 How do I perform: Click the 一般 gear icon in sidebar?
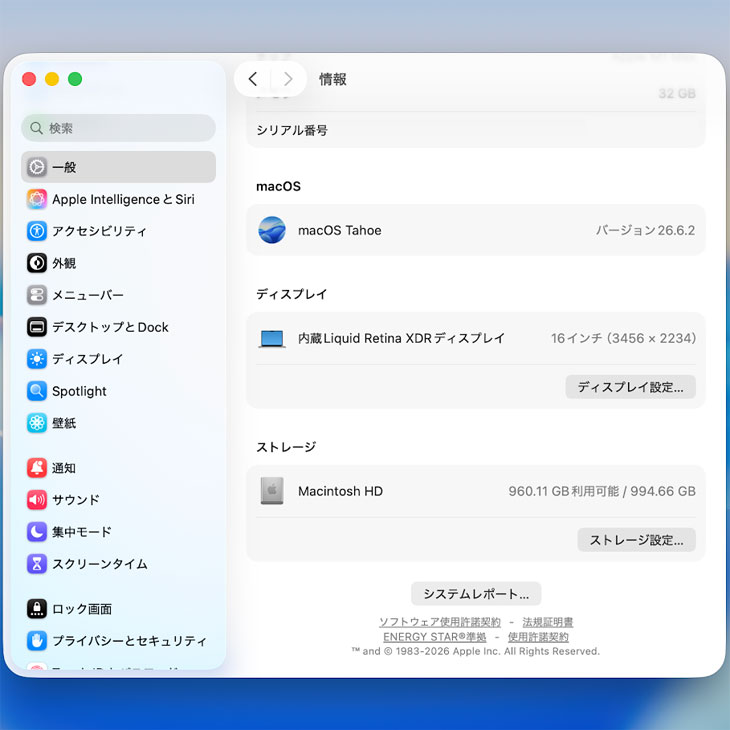click(37, 167)
